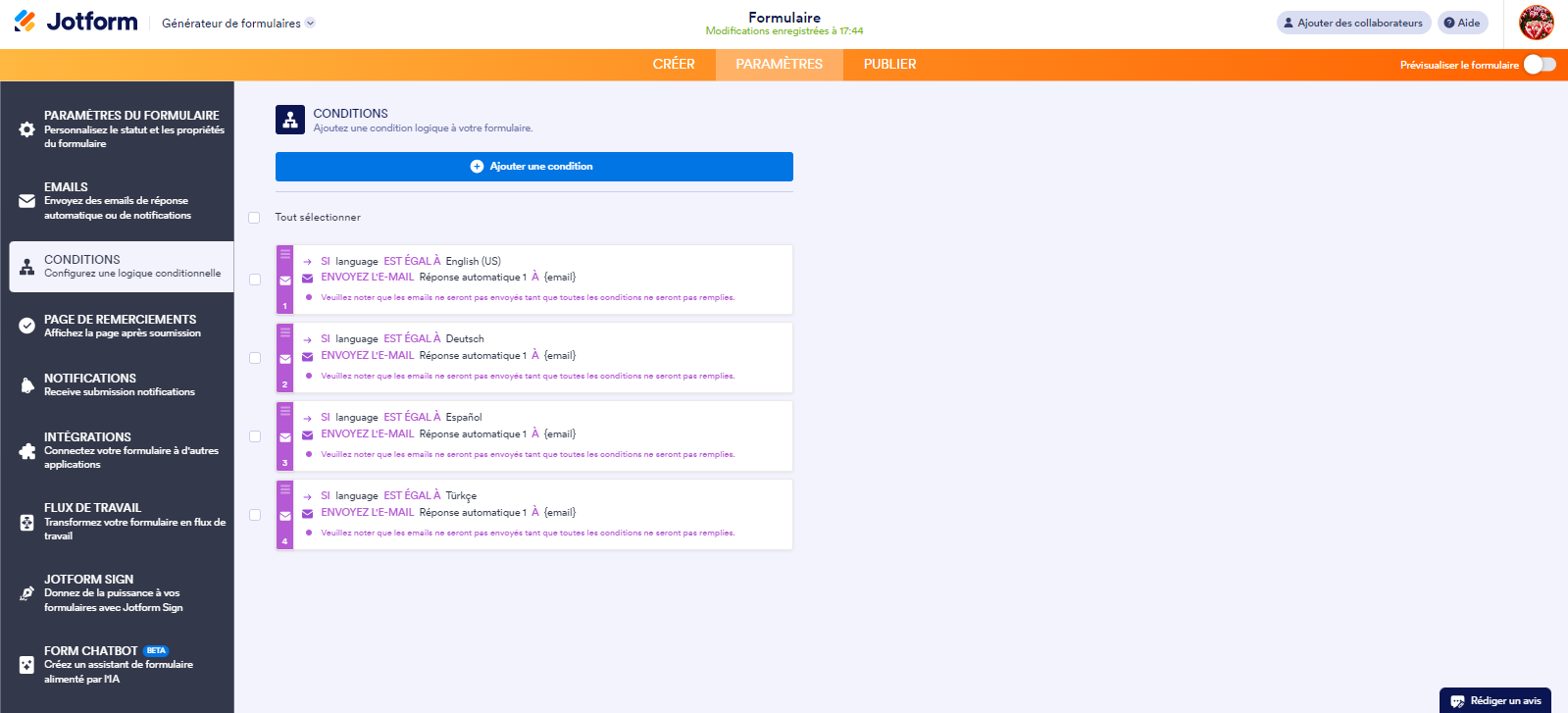
Task: Click purple mail icon on condition 2 strip
Action: click(x=285, y=359)
